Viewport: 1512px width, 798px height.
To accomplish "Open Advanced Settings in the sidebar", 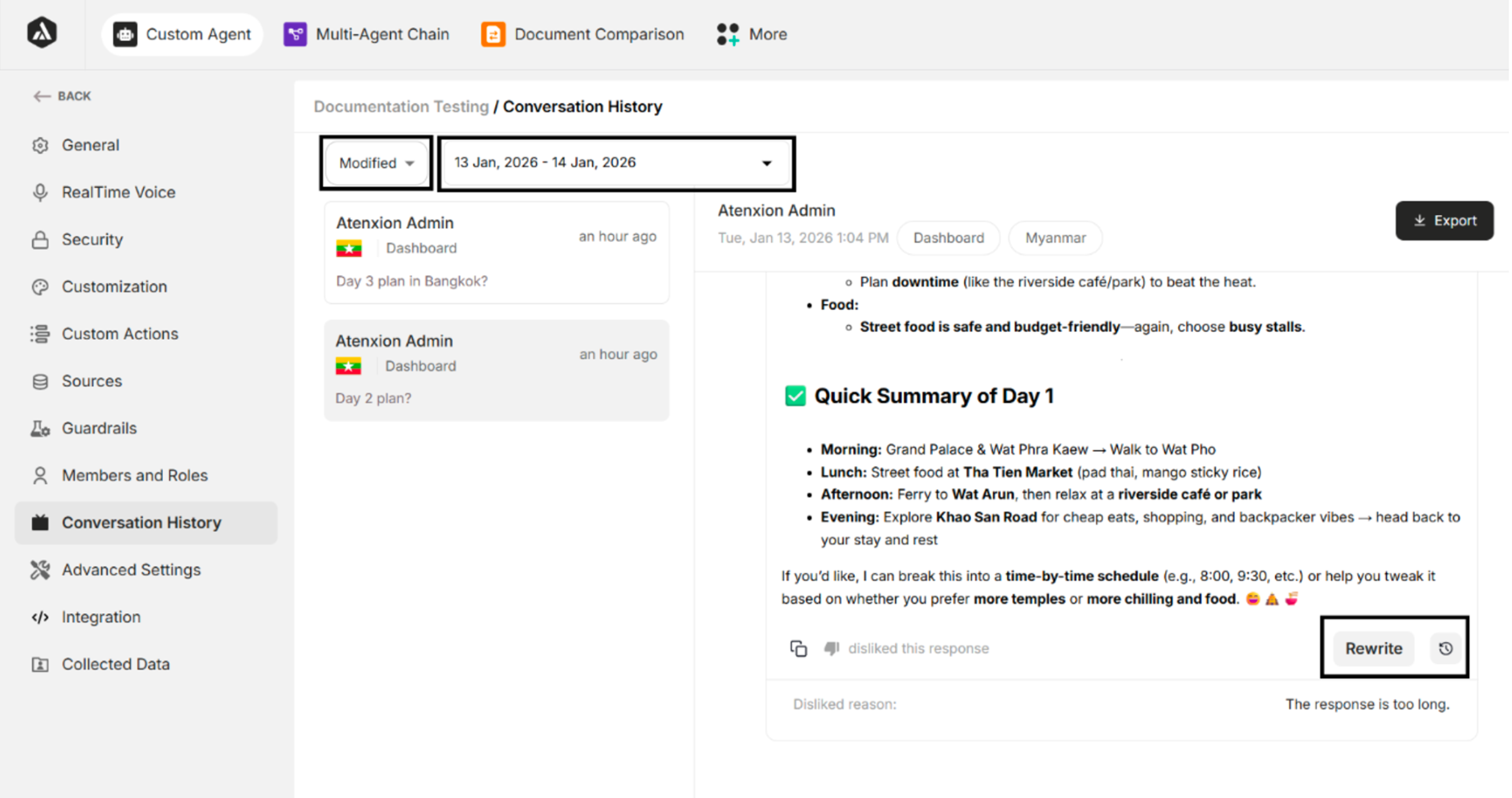I will tap(131, 570).
